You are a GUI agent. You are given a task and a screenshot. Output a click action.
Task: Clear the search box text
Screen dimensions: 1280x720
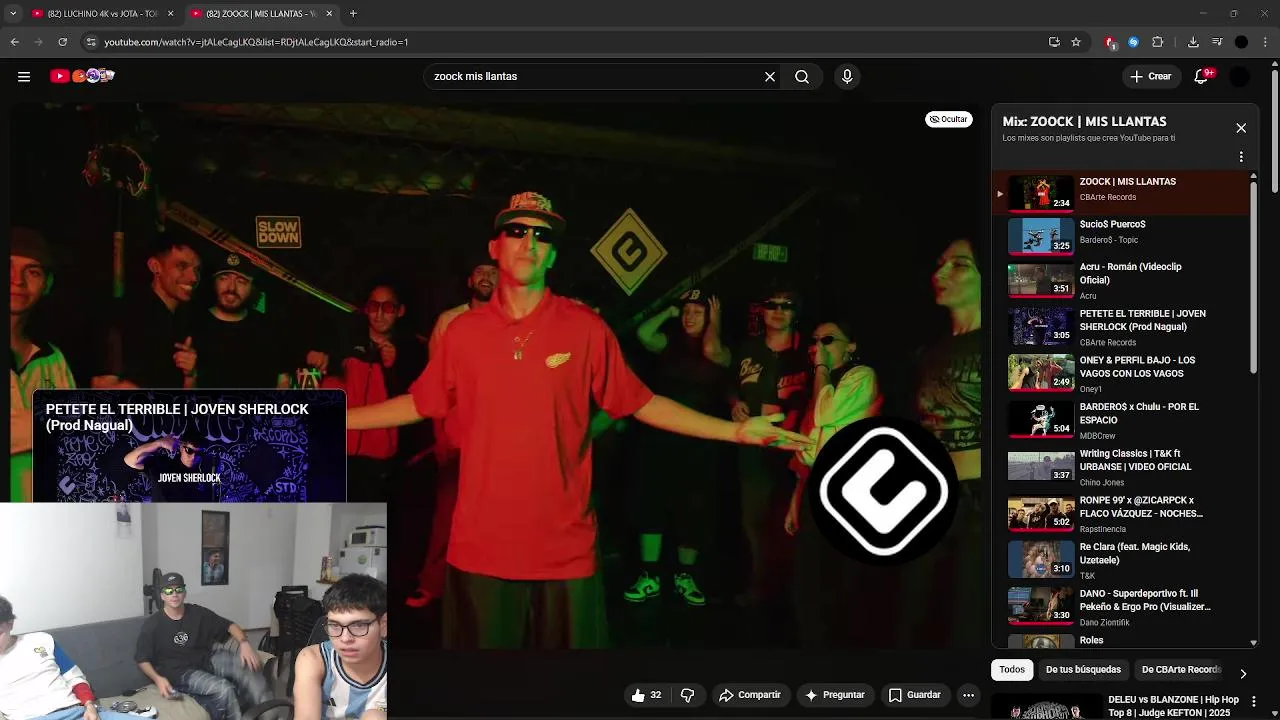(x=770, y=76)
